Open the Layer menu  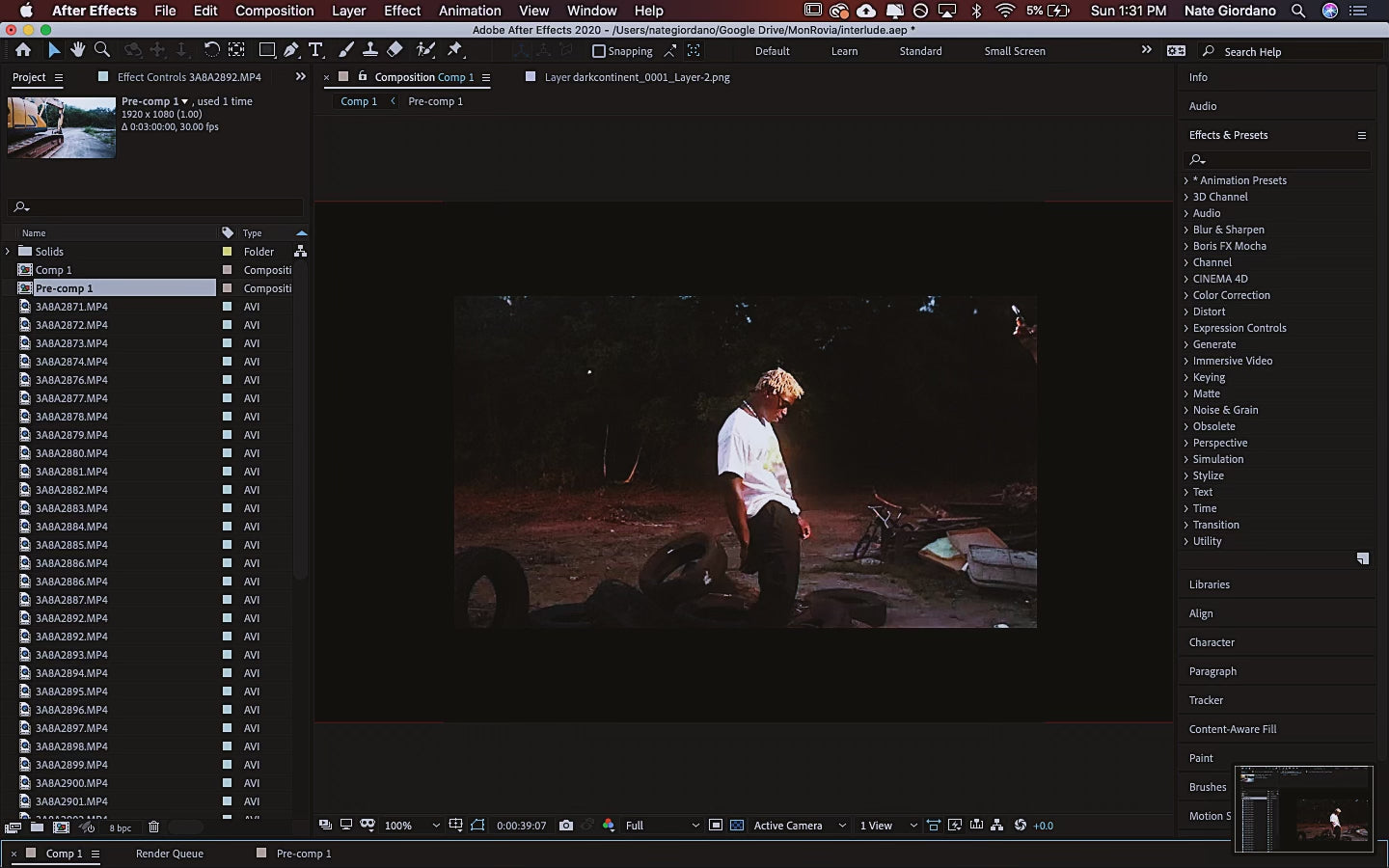[348, 11]
